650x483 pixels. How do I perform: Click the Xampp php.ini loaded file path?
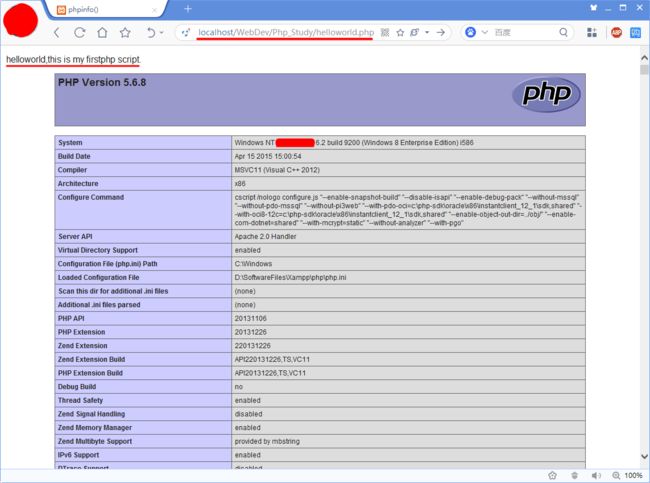point(290,277)
